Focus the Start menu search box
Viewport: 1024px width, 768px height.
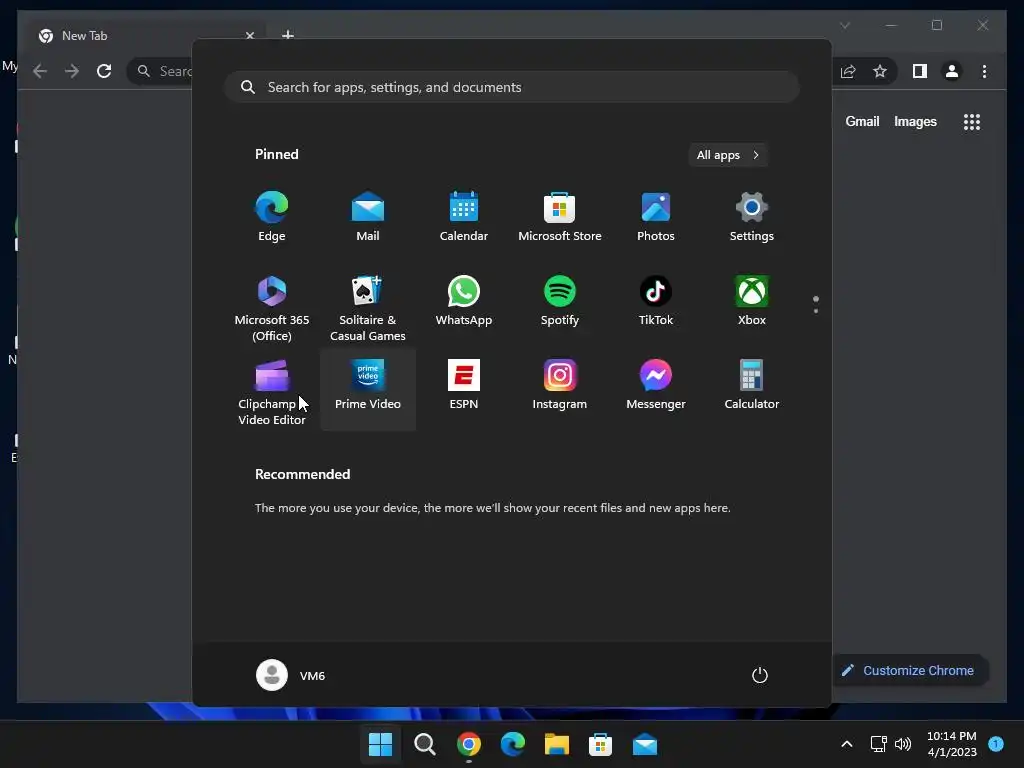coord(512,87)
